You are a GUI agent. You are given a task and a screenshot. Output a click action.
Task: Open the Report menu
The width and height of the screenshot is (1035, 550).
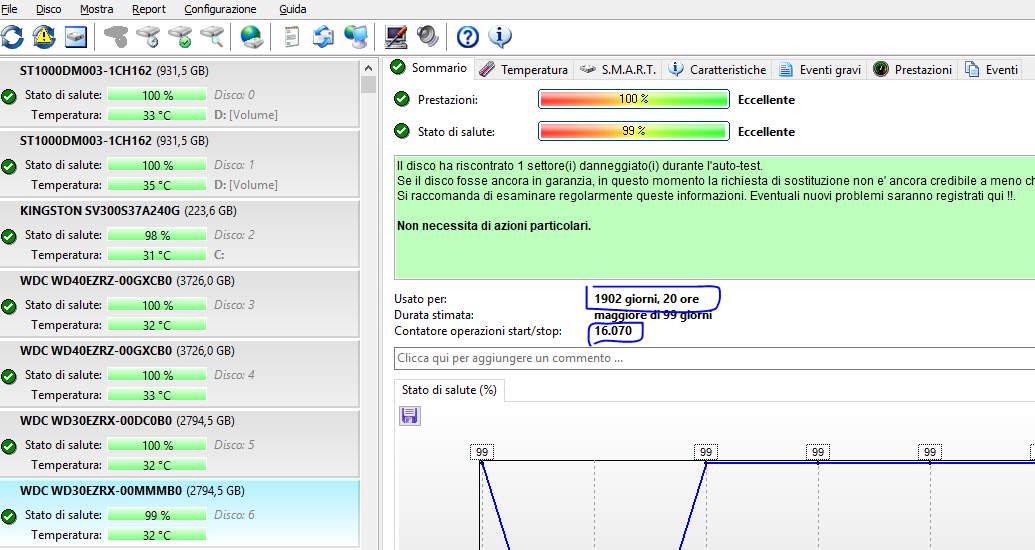click(x=149, y=9)
